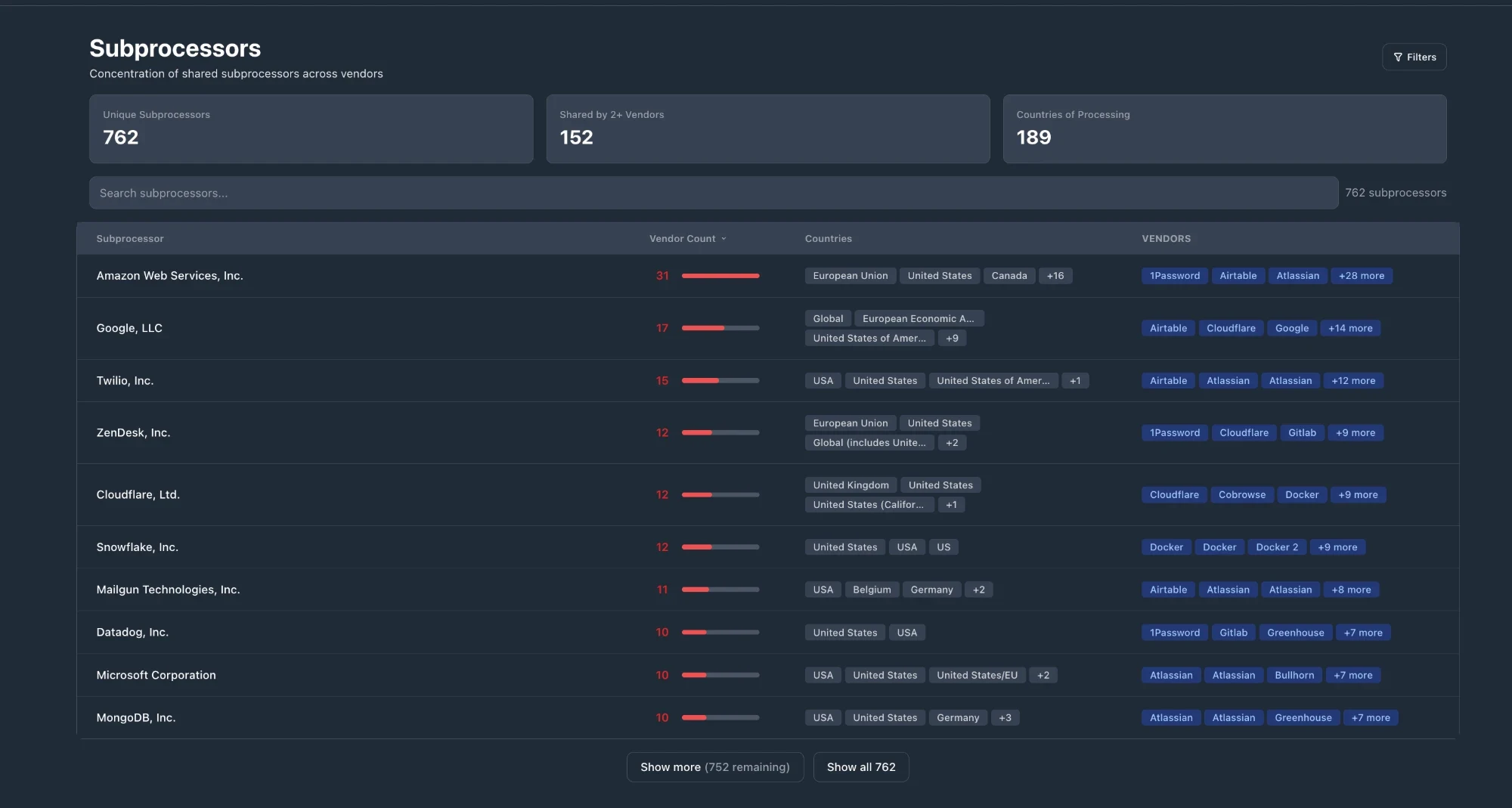Screen dimensions: 1512x808
Task: Select the Microsoft Corporation subprocessor name
Action: 156,675
